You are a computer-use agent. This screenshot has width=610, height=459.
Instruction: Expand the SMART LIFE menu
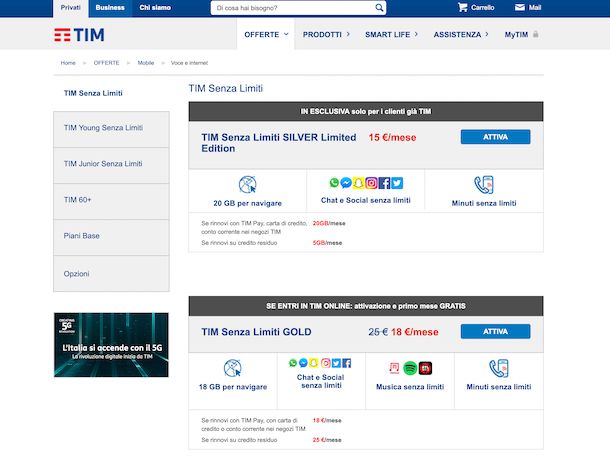click(392, 34)
